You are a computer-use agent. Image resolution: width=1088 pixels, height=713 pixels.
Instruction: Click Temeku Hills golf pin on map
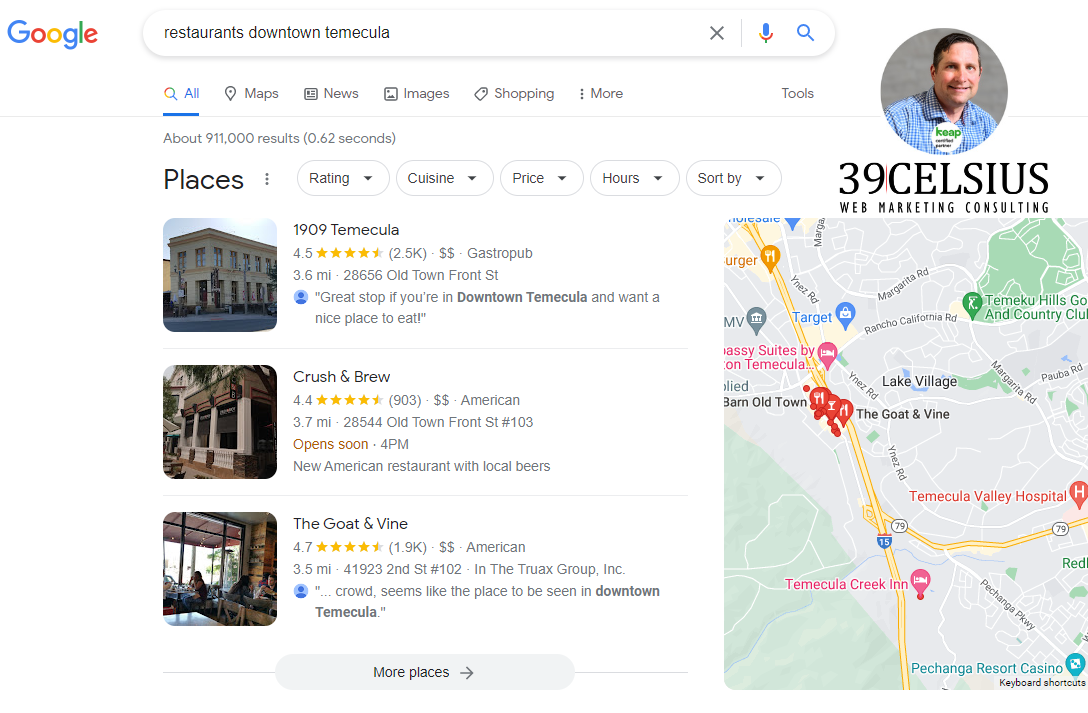coord(973,305)
